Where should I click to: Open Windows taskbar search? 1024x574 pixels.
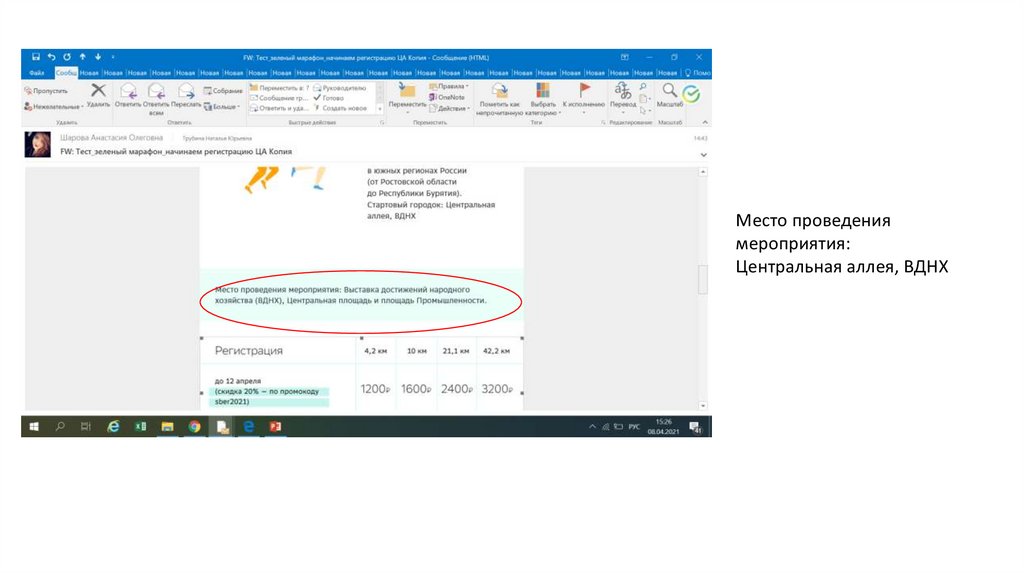60,426
